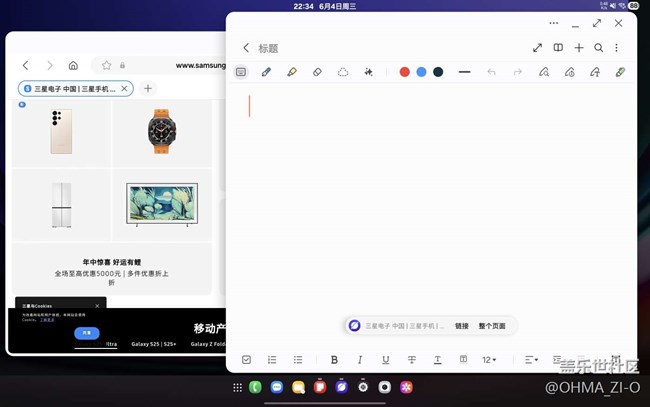Open the text alignment dropdown
Screen dimensions: 650x407
click(x=531, y=360)
